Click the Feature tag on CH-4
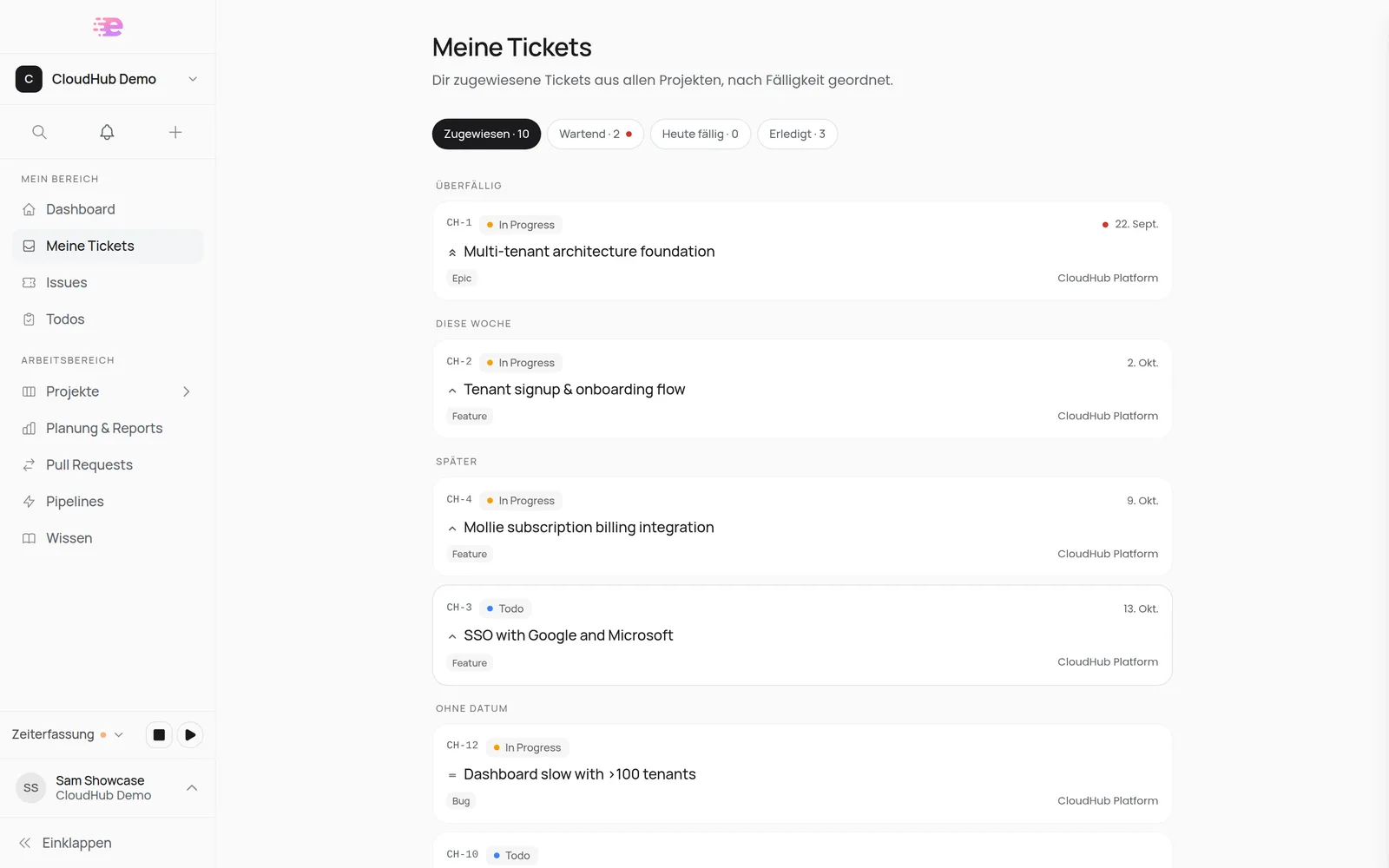The image size is (1389, 868). (470, 555)
